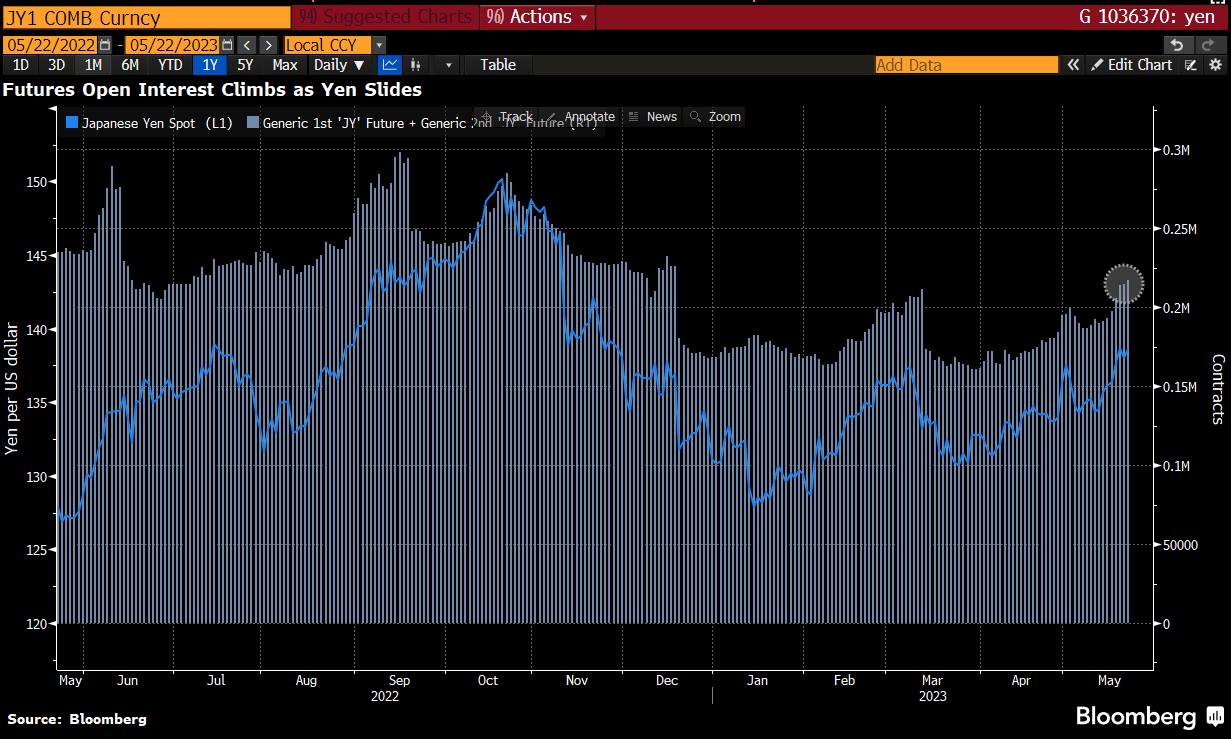Screen dimensions: 1231x739
Task: Select the 1Y time range
Action: [x=210, y=65]
